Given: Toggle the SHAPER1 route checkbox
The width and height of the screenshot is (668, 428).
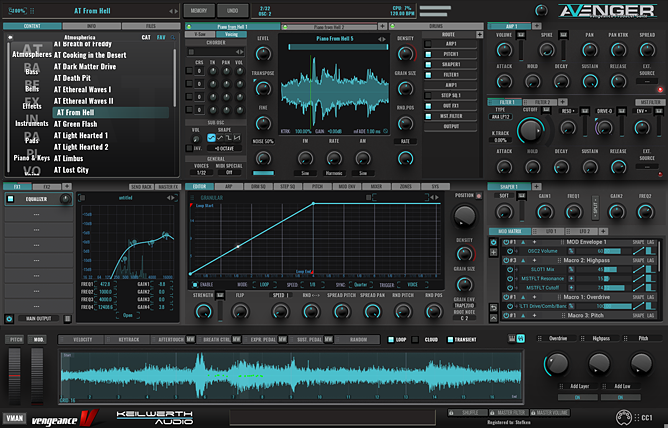Looking at the screenshot, I should click(429, 64).
